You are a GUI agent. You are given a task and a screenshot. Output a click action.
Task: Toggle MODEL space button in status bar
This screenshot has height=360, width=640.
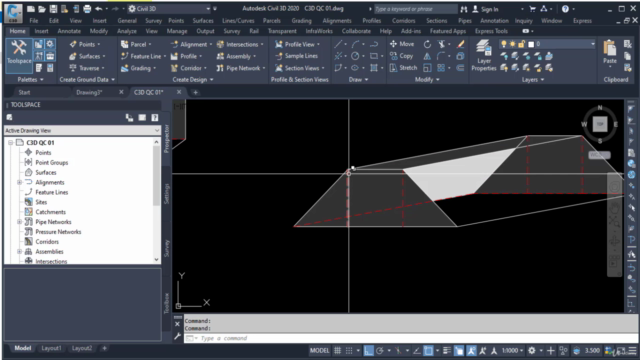point(319,350)
